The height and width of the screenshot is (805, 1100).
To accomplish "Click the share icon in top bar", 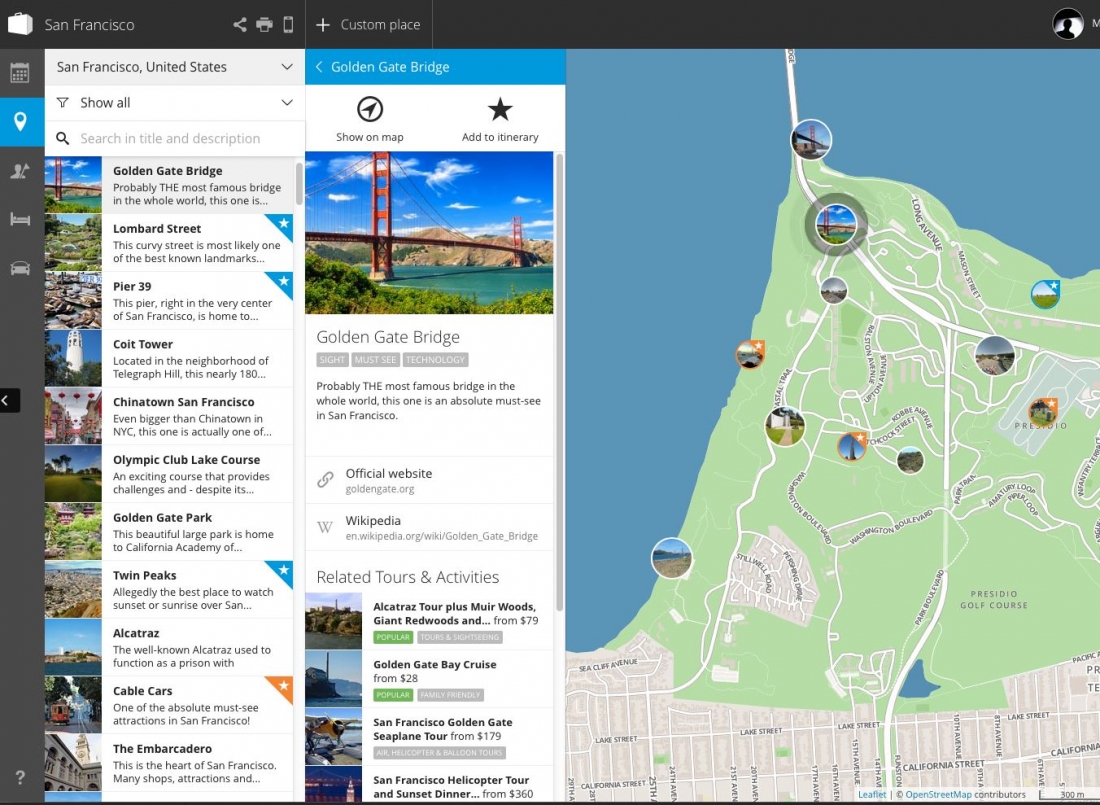I will 240,25.
